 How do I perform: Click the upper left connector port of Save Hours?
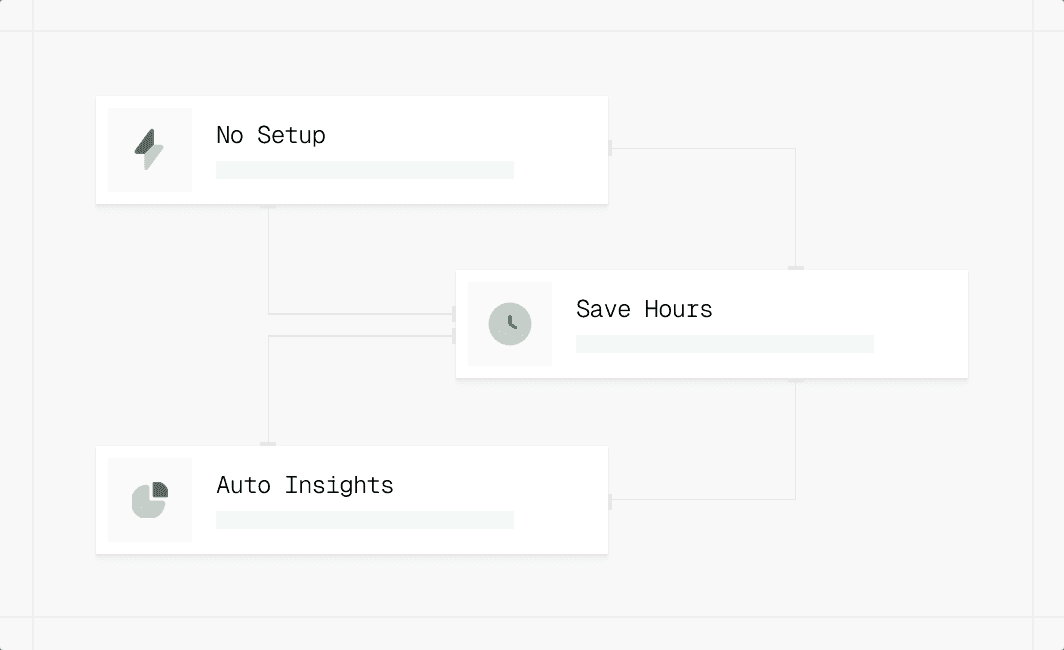[455, 314]
